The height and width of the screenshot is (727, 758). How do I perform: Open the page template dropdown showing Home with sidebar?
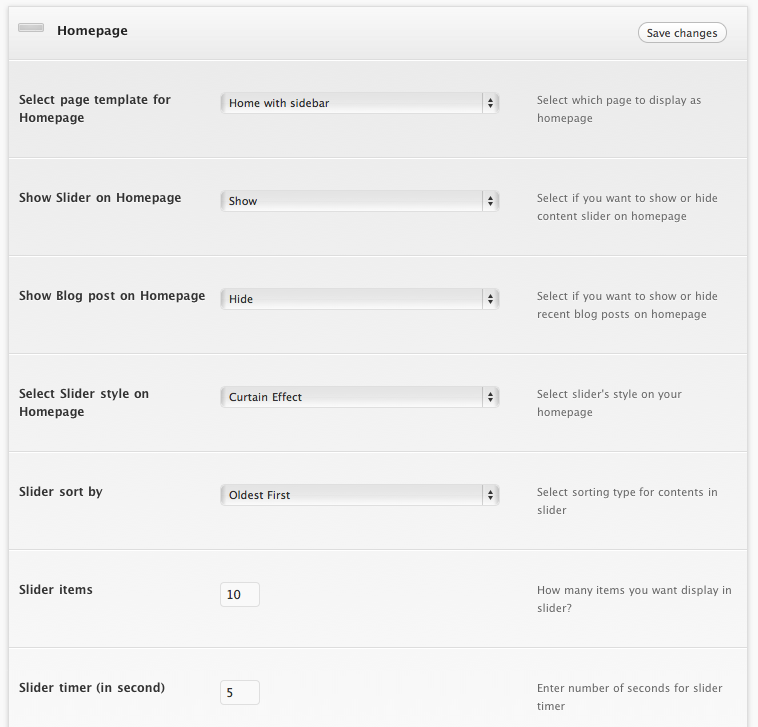tap(359, 103)
